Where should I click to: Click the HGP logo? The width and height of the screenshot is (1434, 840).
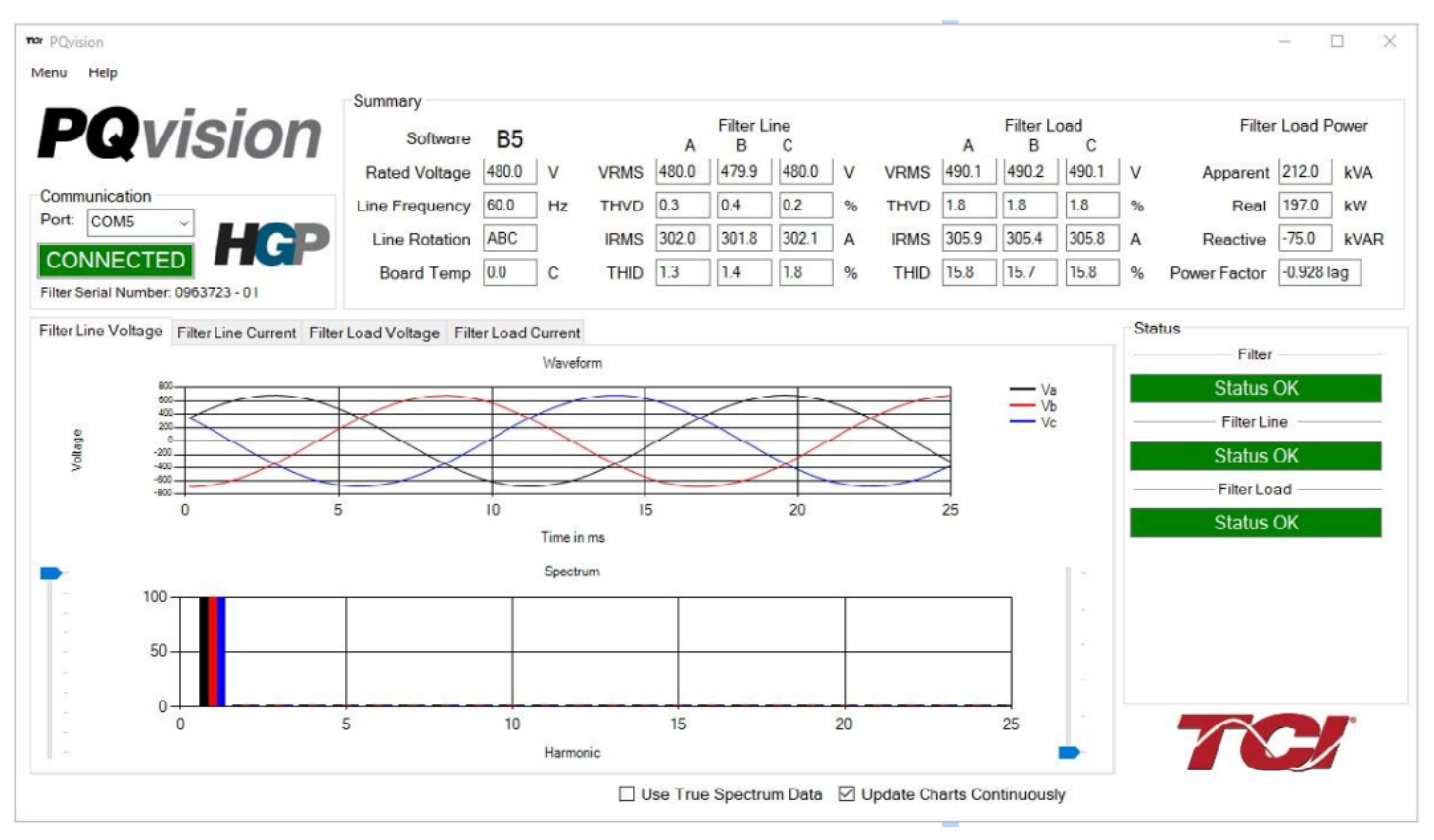tap(271, 244)
